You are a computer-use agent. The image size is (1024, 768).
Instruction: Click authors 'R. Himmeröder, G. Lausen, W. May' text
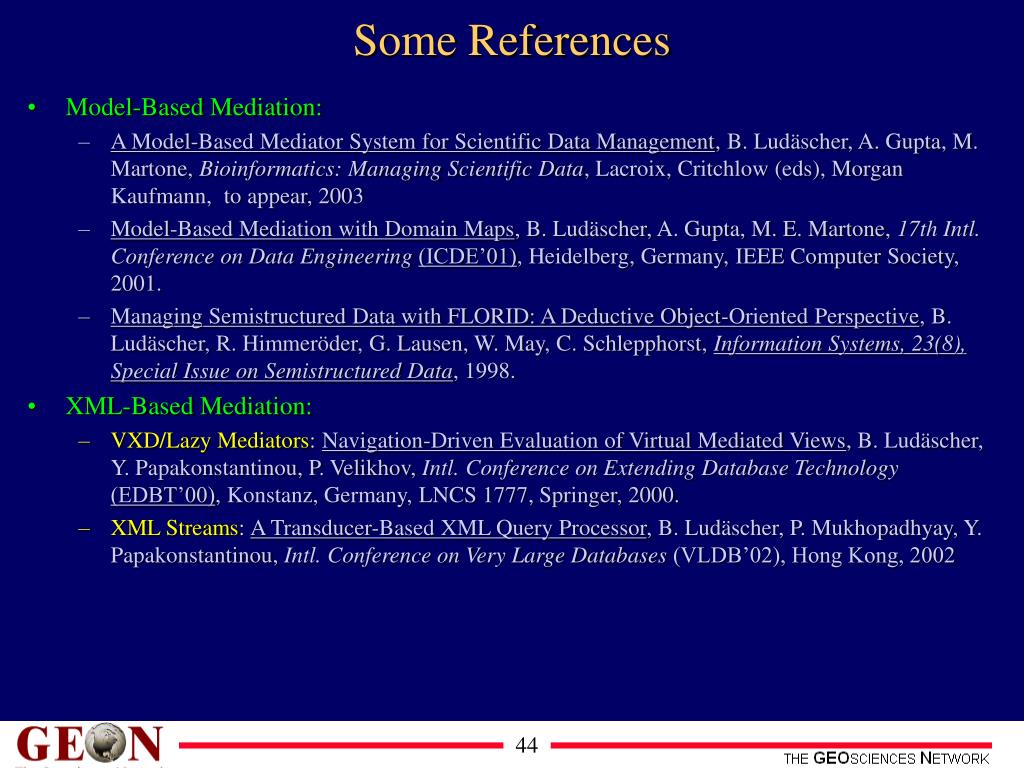pyautogui.click(x=383, y=344)
